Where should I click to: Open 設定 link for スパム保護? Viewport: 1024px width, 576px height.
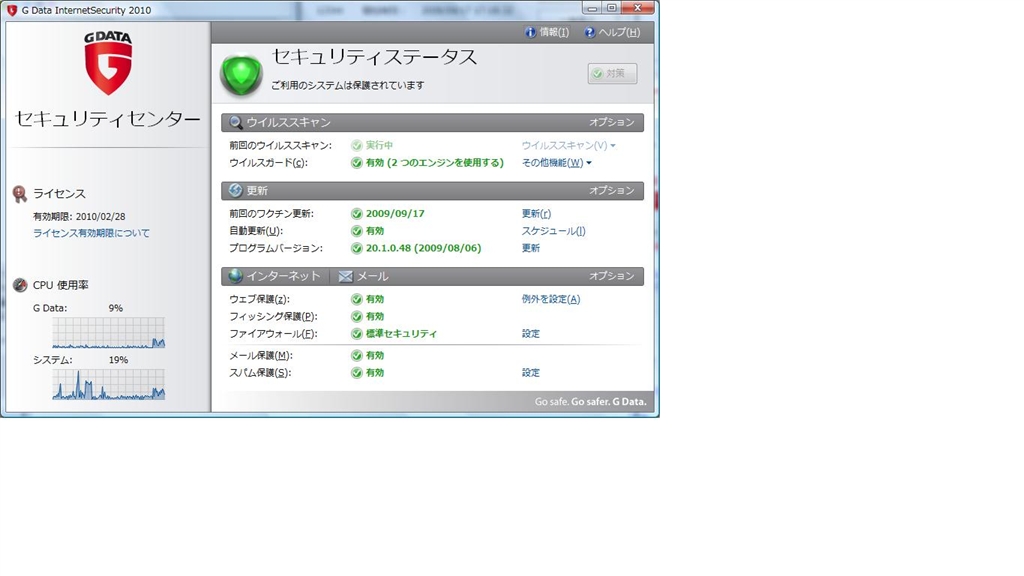[x=530, y=373]
